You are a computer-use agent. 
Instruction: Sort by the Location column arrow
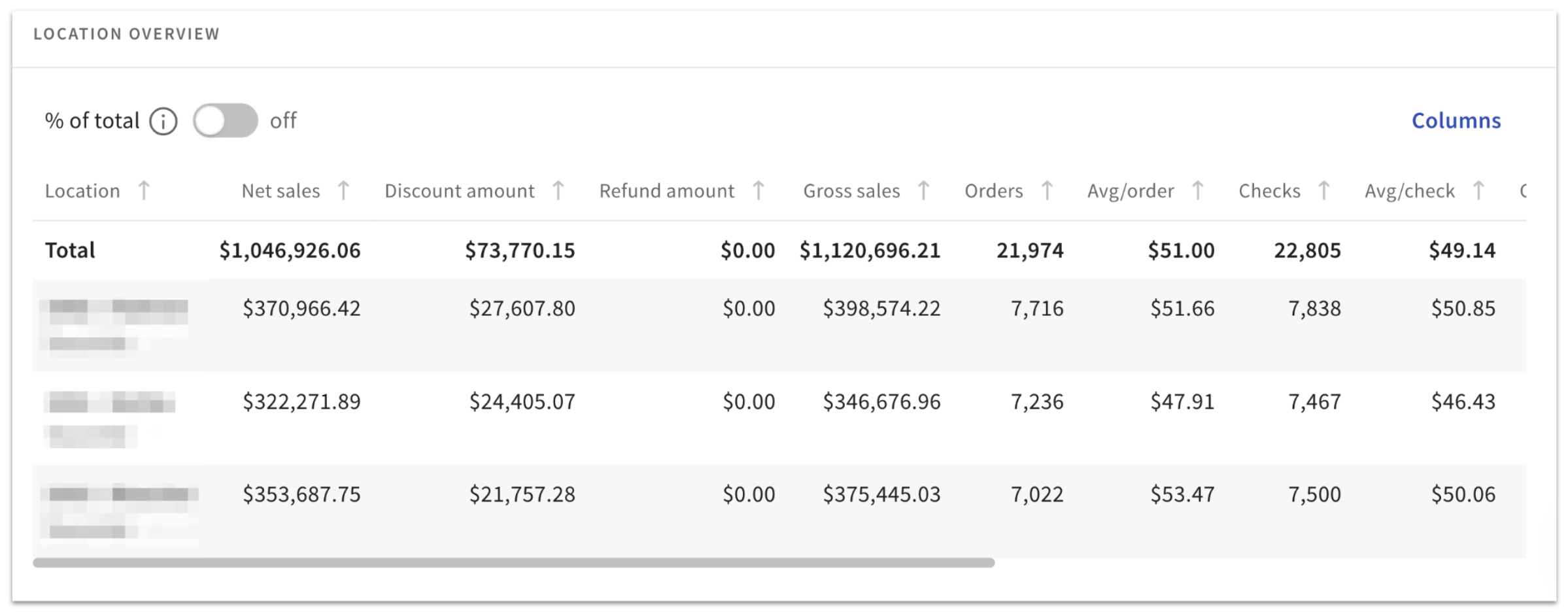[x=145, y=190]
